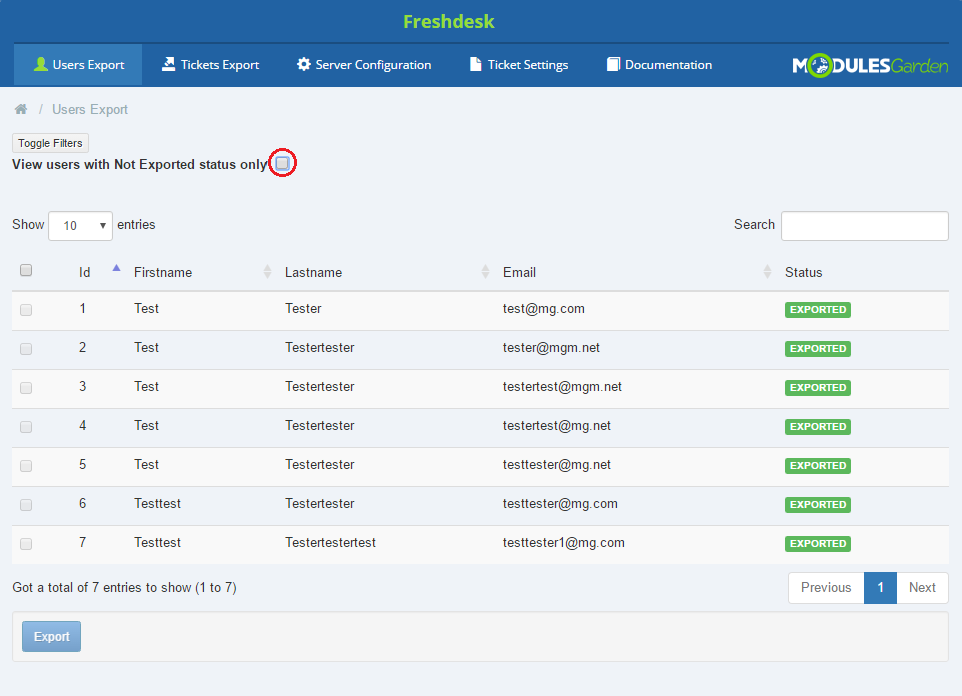Click the email testtester@mg.net
Image resolution: width=962 pixels, height=696 pixels.
[556, 465]
